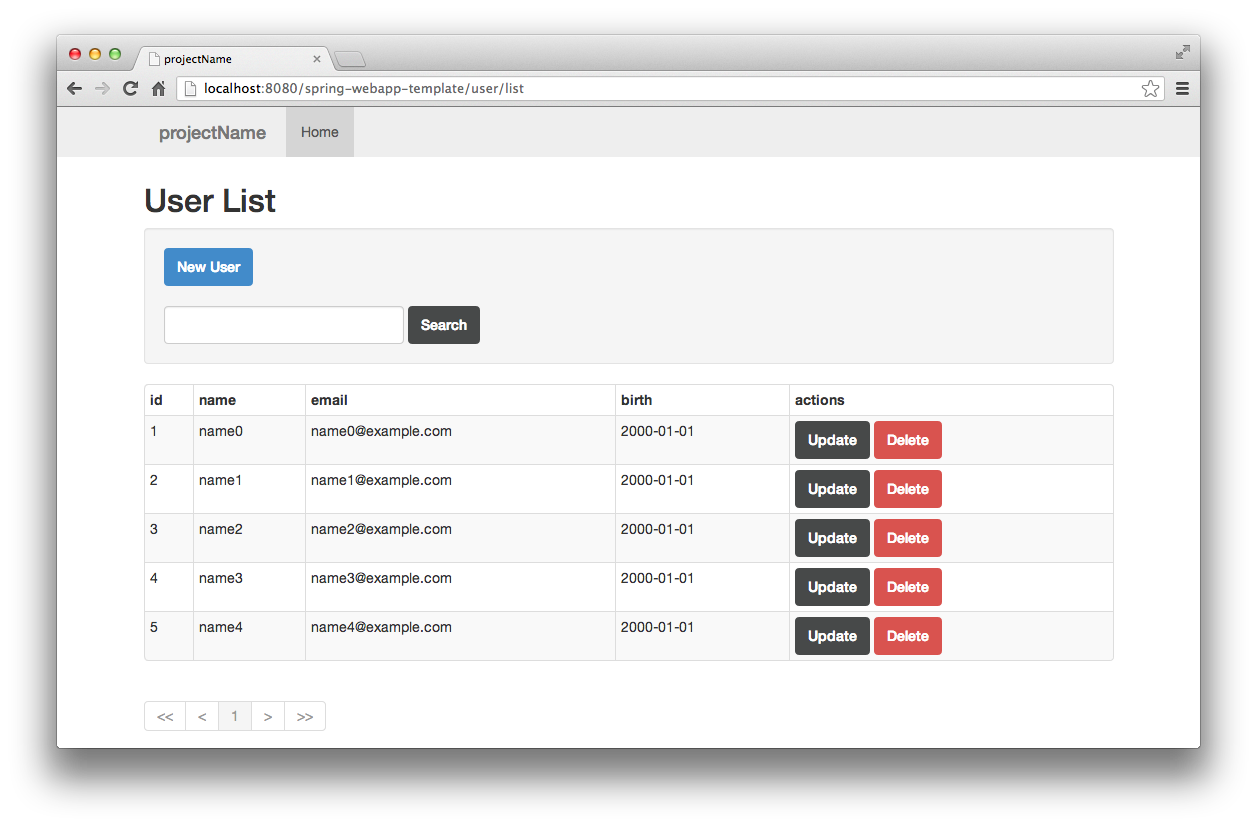Viewport: 1257px width, 827px height.
Task: Create a user with New User button
Action: pos(208,267)
